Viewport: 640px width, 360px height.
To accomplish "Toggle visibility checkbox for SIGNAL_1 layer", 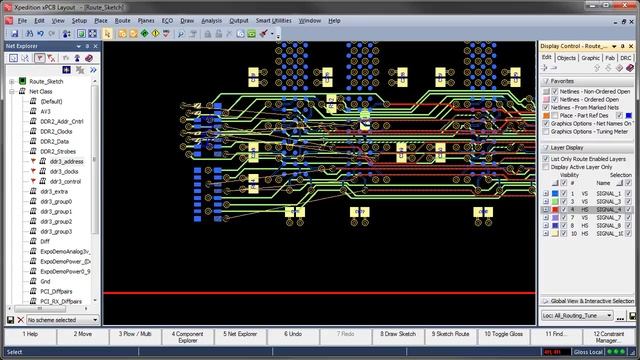I will (564, 193).
